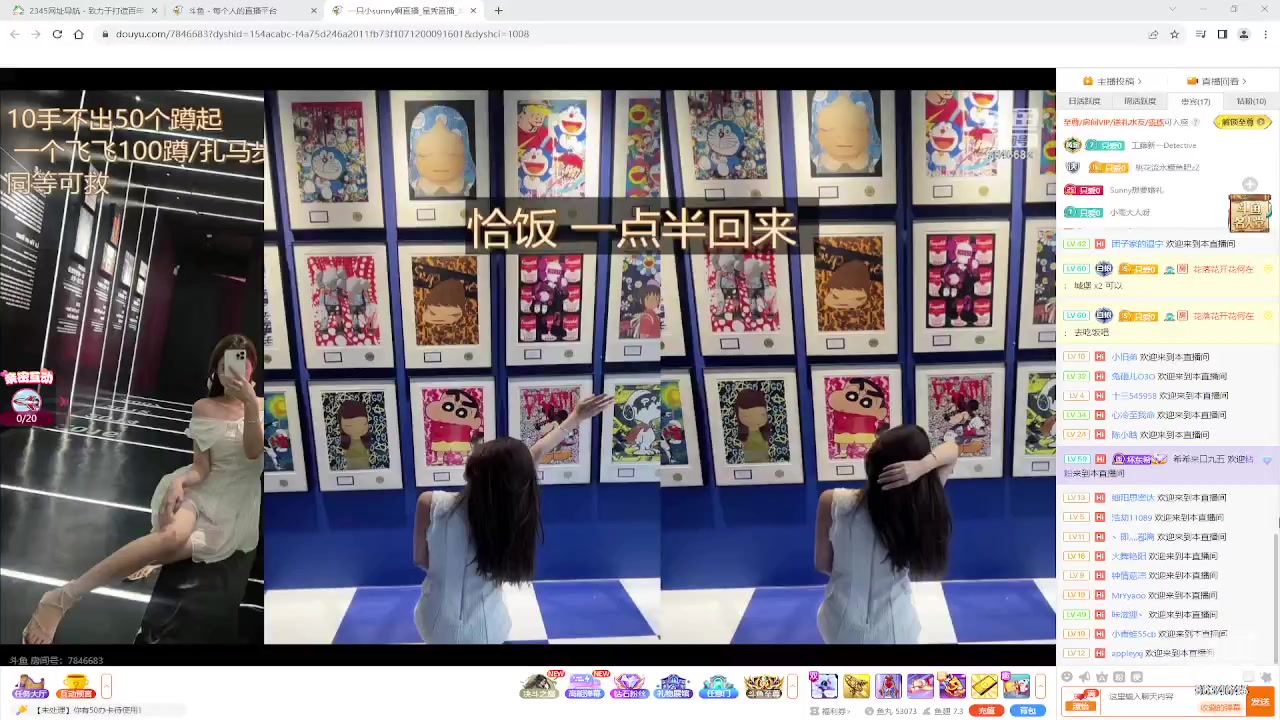The width and height of the screenshot is (1280, 720).
Task: Click the username 十三545958 in chat
Action: pyautogui.click(x=1134, y=396)
